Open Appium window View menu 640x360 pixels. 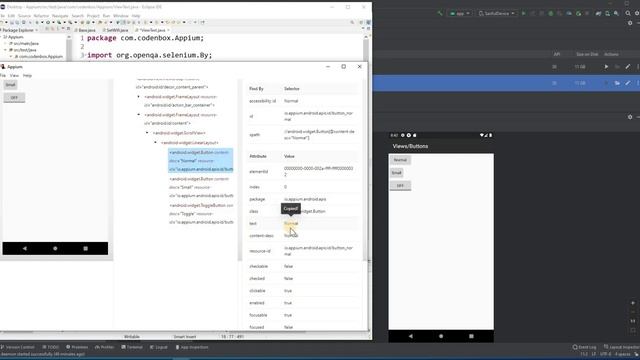tap(14, 76)
